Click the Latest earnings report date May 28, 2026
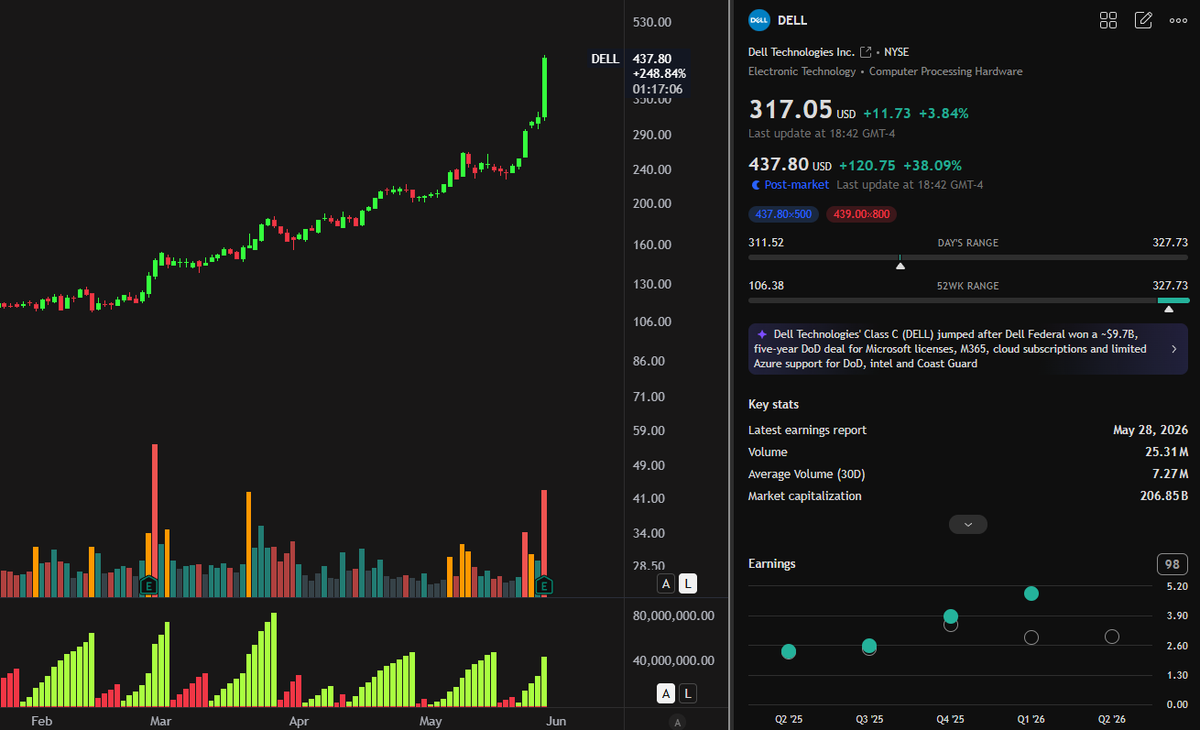Screen dimensions: 1200x730 click(x=1150, y=430)
